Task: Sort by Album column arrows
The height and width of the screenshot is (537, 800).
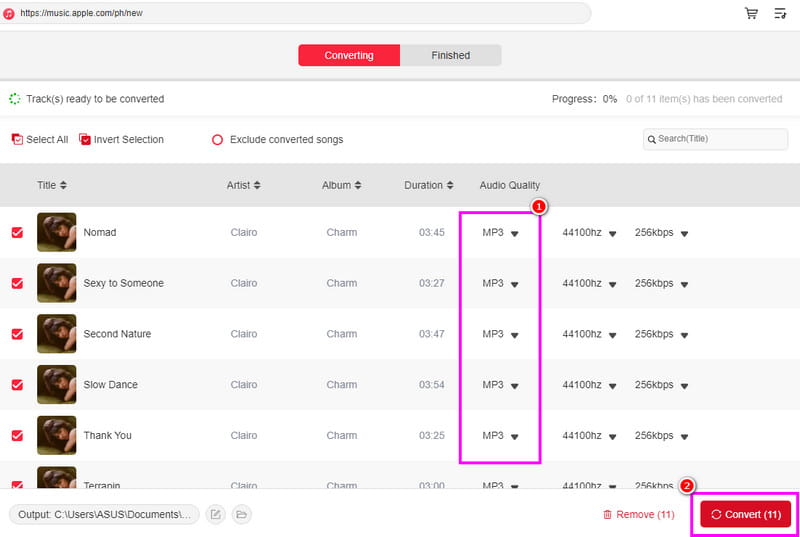Action: (x=358, y=186)
